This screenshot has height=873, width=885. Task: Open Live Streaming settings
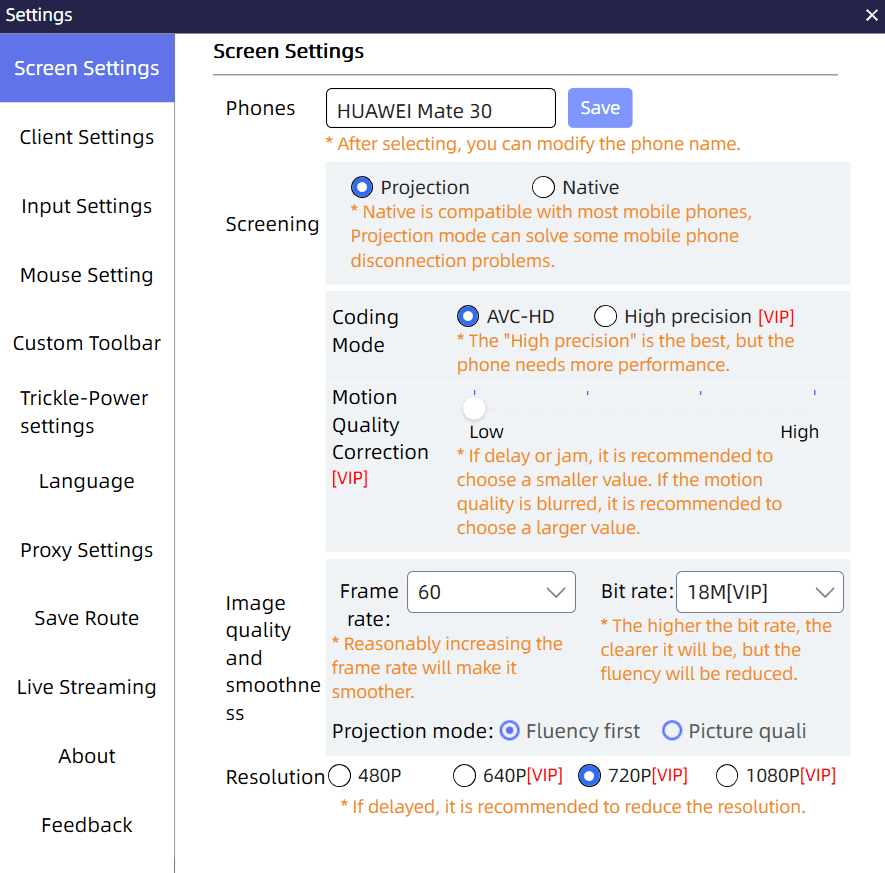coord(87,687)
